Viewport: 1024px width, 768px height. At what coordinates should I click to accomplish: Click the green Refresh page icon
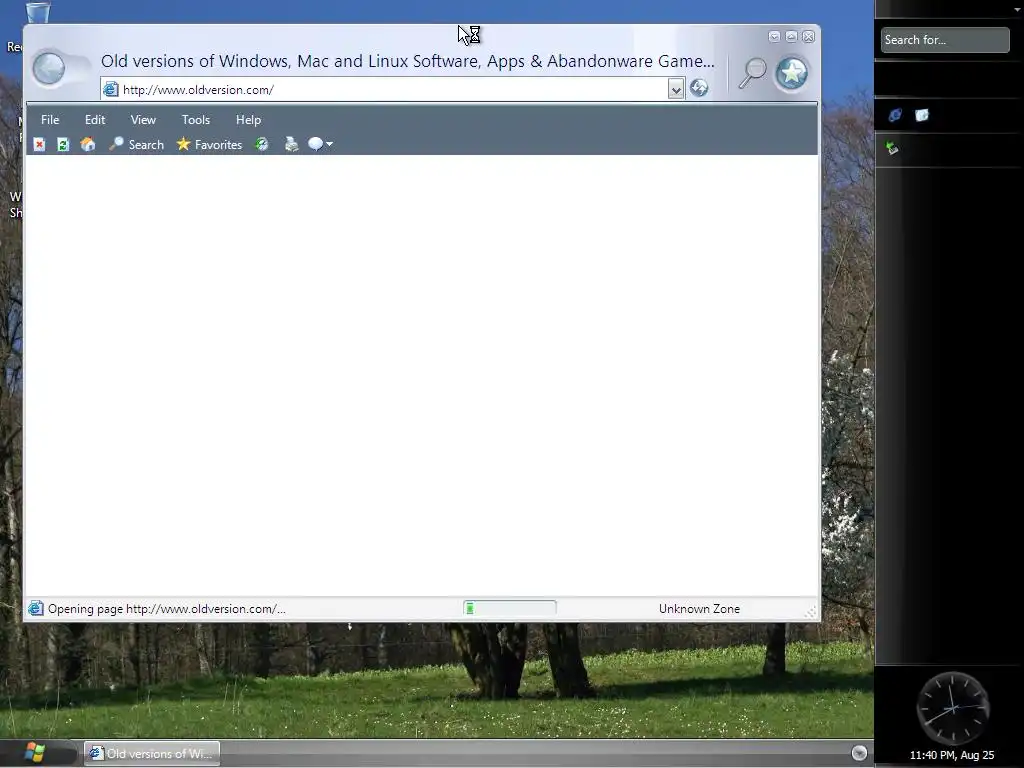tap(63, 144)
